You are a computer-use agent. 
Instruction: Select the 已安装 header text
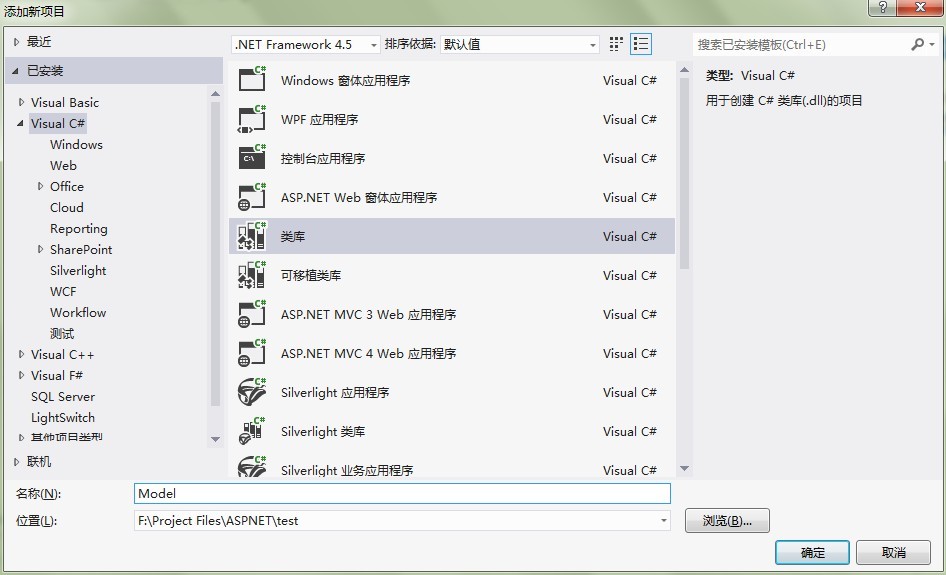point(45,71)
